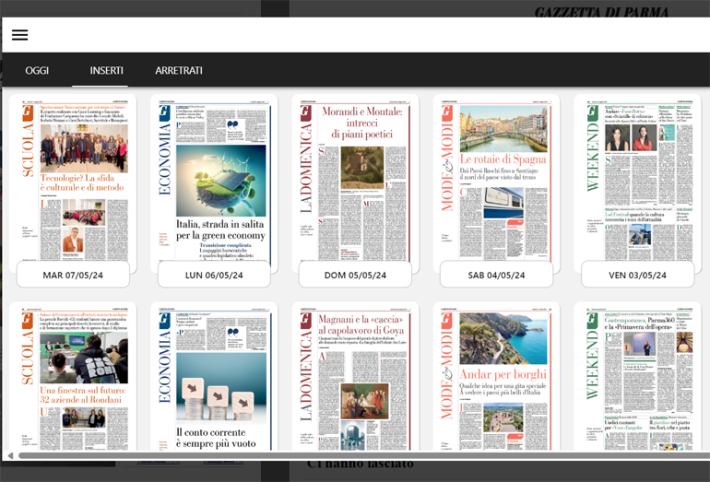Viewport: 710px width, 482px height.
Task: Click the VEN 03/05/24 date label
Action: (x=638, y=275)
